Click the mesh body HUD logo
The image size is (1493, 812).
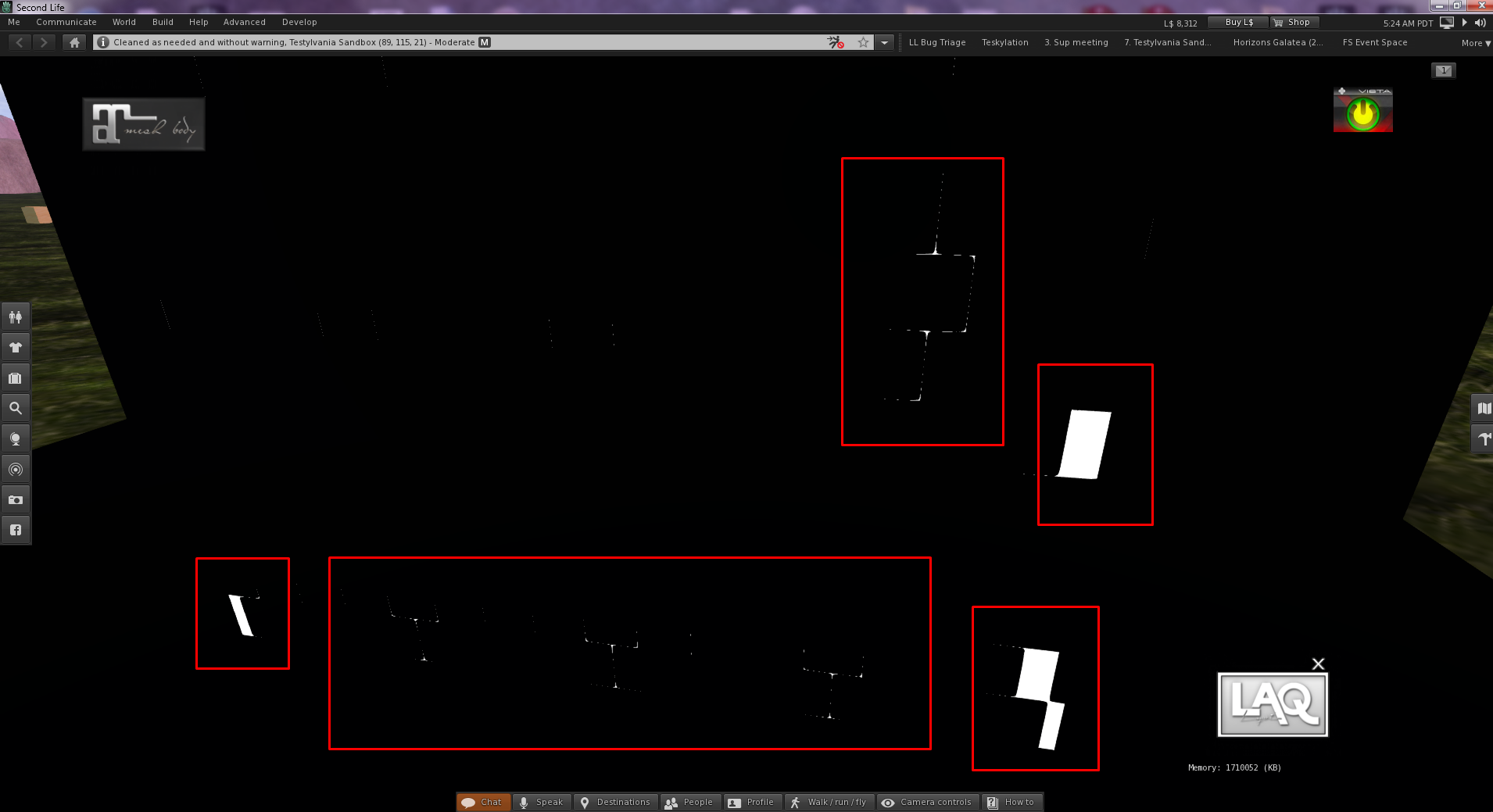[144, 124]
